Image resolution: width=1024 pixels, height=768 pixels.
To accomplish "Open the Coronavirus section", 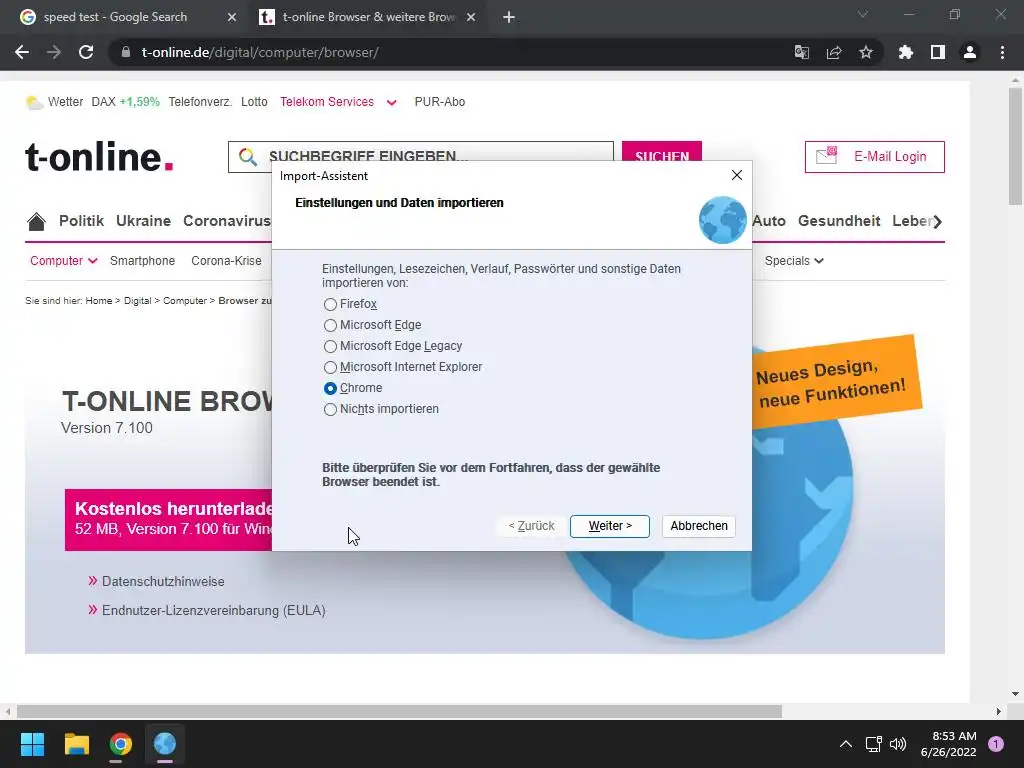I will [x=227, y=221].
